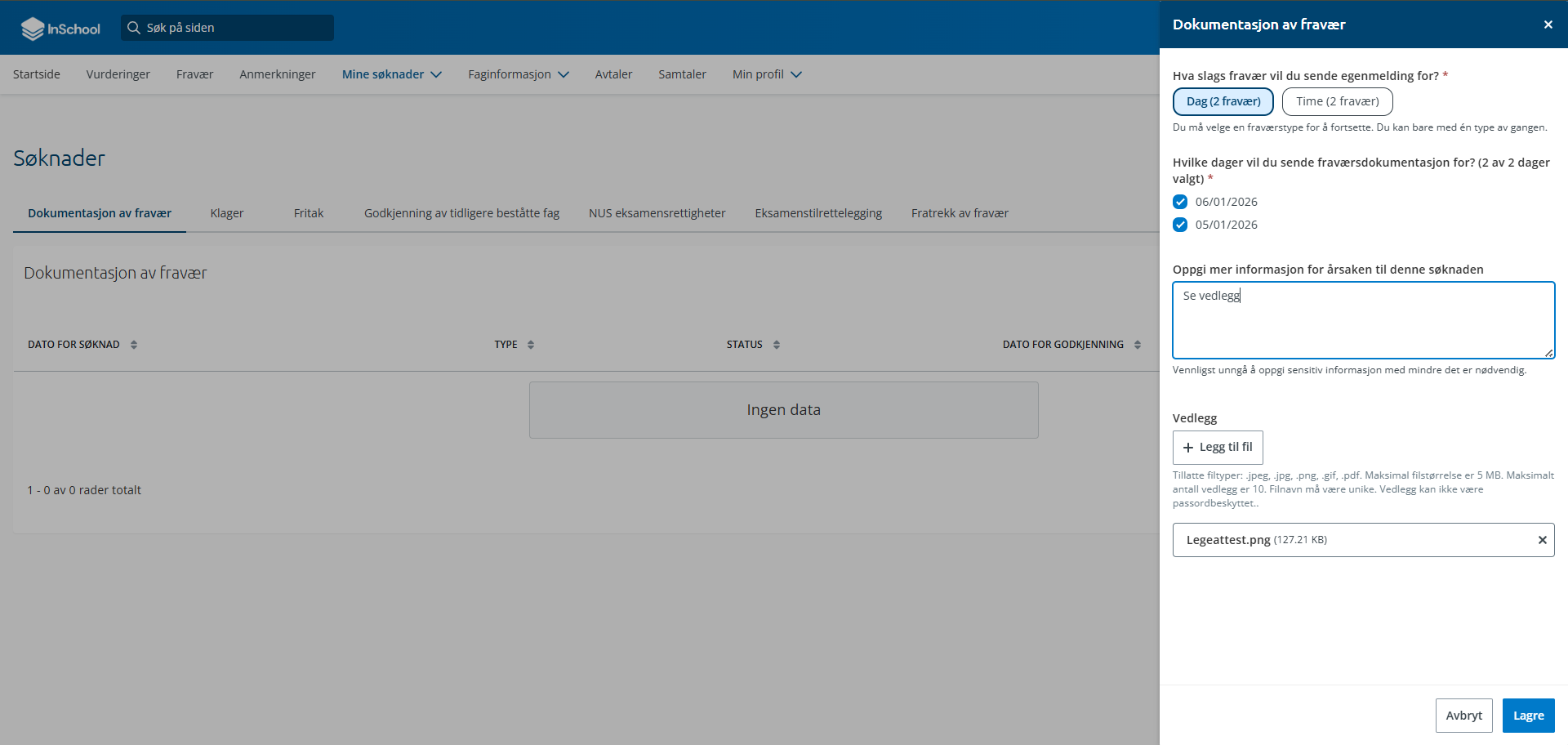Click the InSchool logo

[60, 29]
